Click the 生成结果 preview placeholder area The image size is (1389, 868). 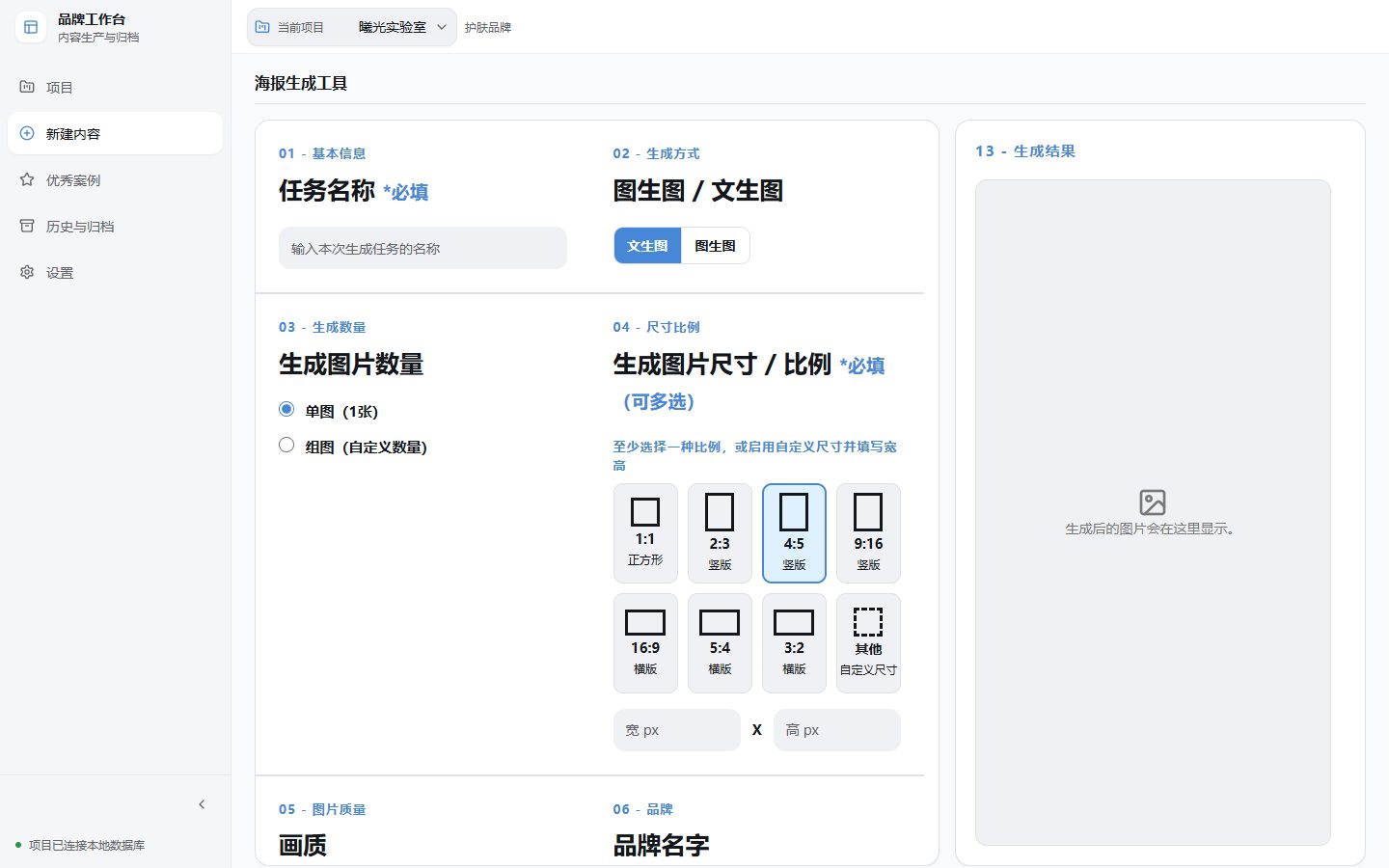point(1153,512)
